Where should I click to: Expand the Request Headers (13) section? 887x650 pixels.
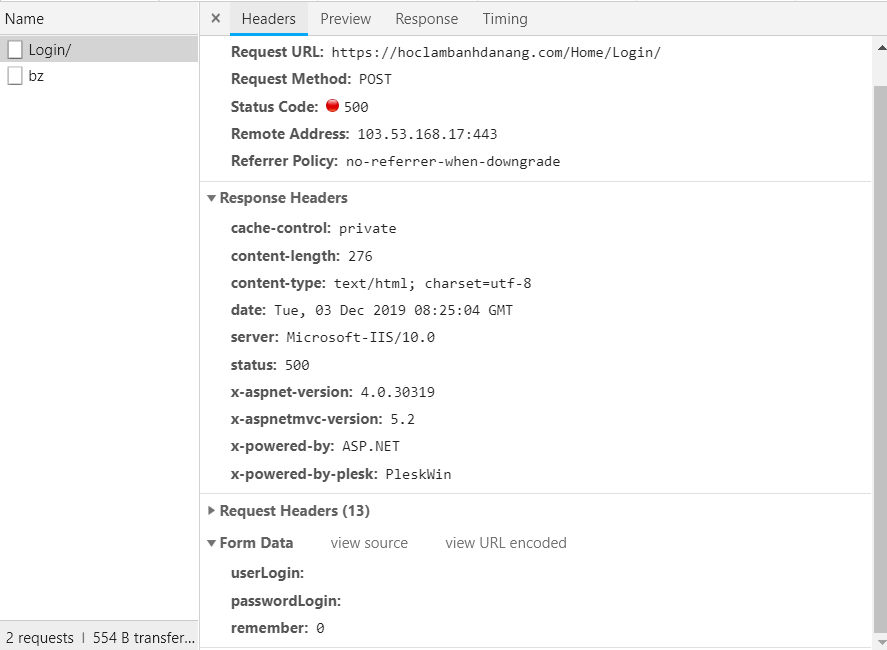tap(212, 511)
